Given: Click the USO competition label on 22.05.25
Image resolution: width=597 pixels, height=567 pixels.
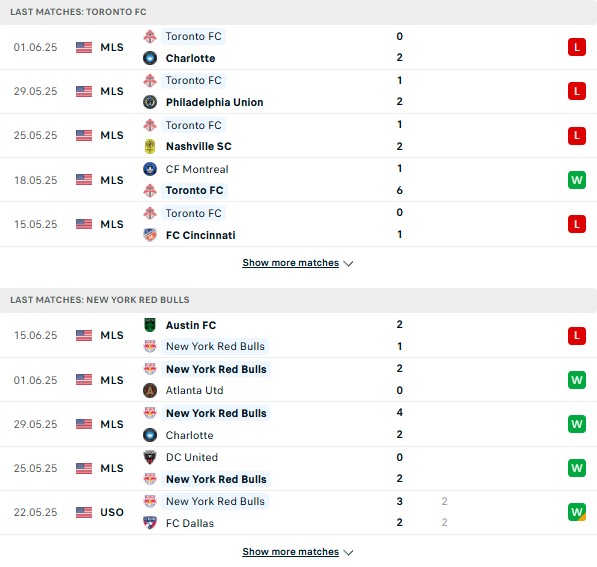Looking at the screenshot, I should coord(112,512).
